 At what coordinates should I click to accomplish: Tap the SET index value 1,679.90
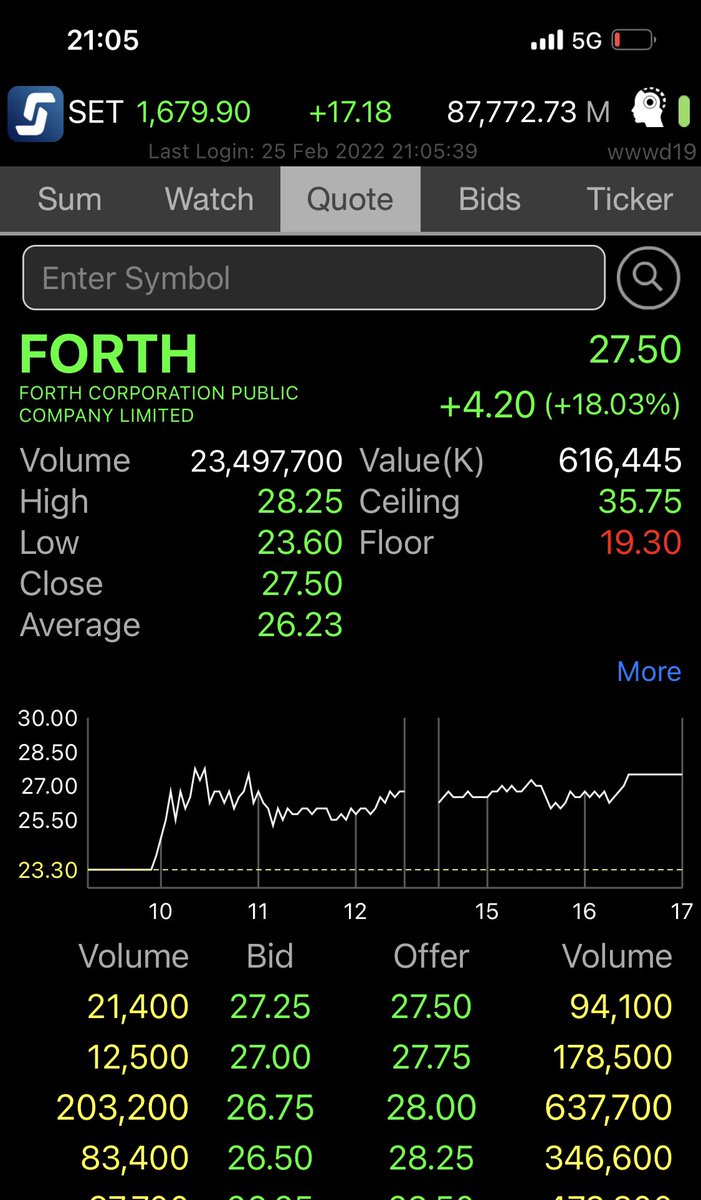click(193, 112)
